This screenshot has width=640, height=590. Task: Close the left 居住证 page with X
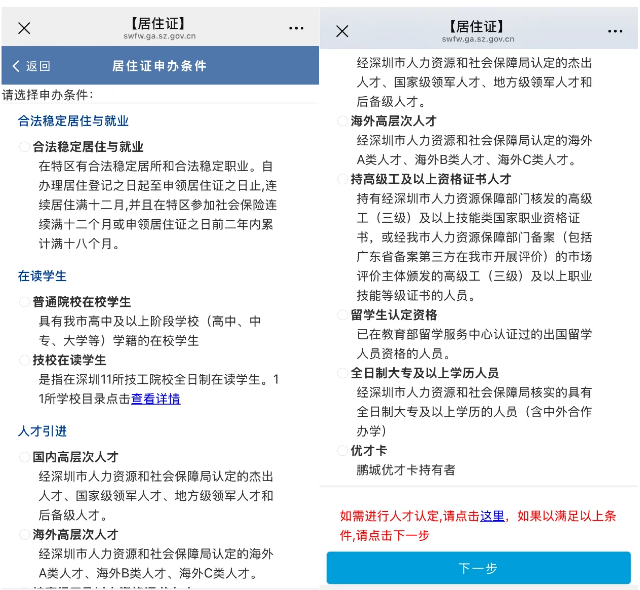24,28
